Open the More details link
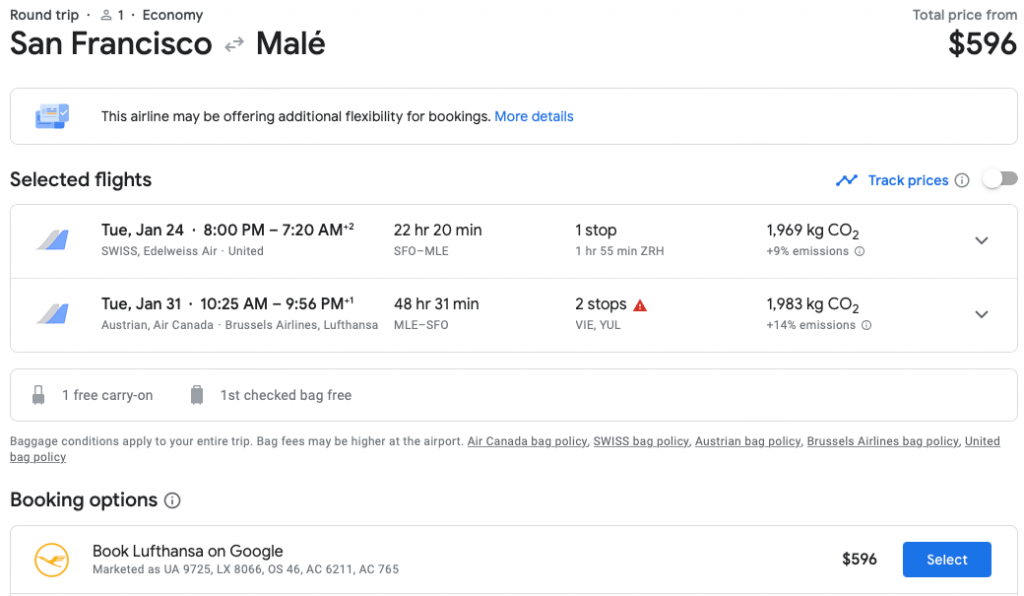Image resolution: width=1024 pixels, height=596 pixels. 534,117
